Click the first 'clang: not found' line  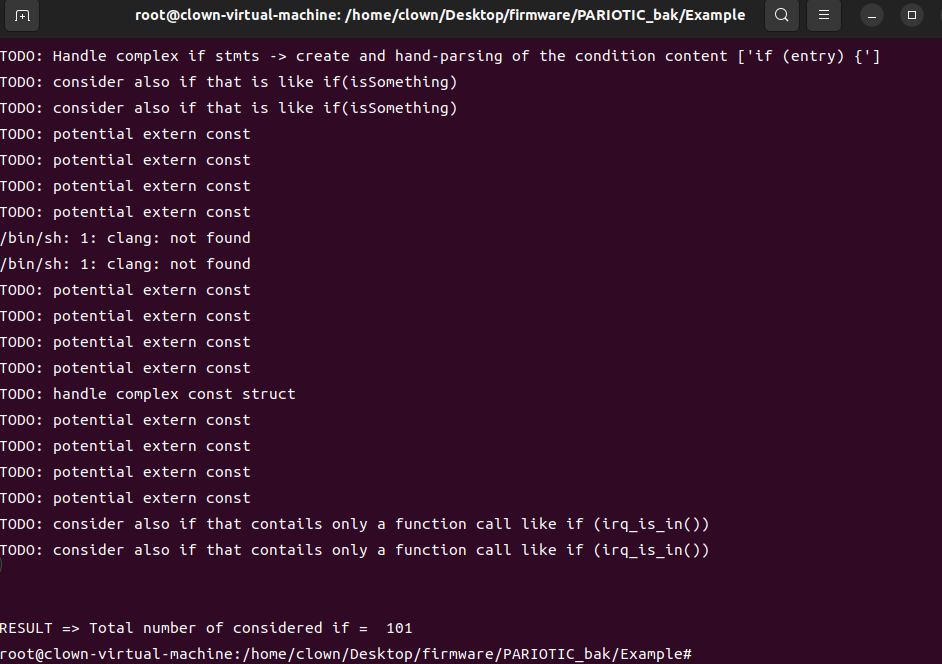click(125, 238)
